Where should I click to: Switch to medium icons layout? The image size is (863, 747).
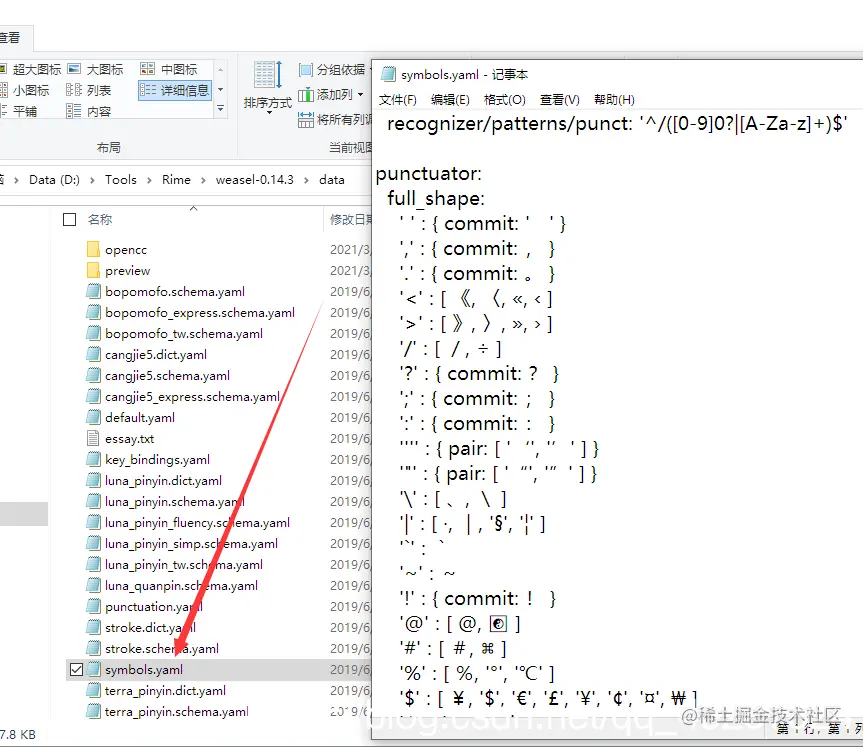click(x=169, y=69)
